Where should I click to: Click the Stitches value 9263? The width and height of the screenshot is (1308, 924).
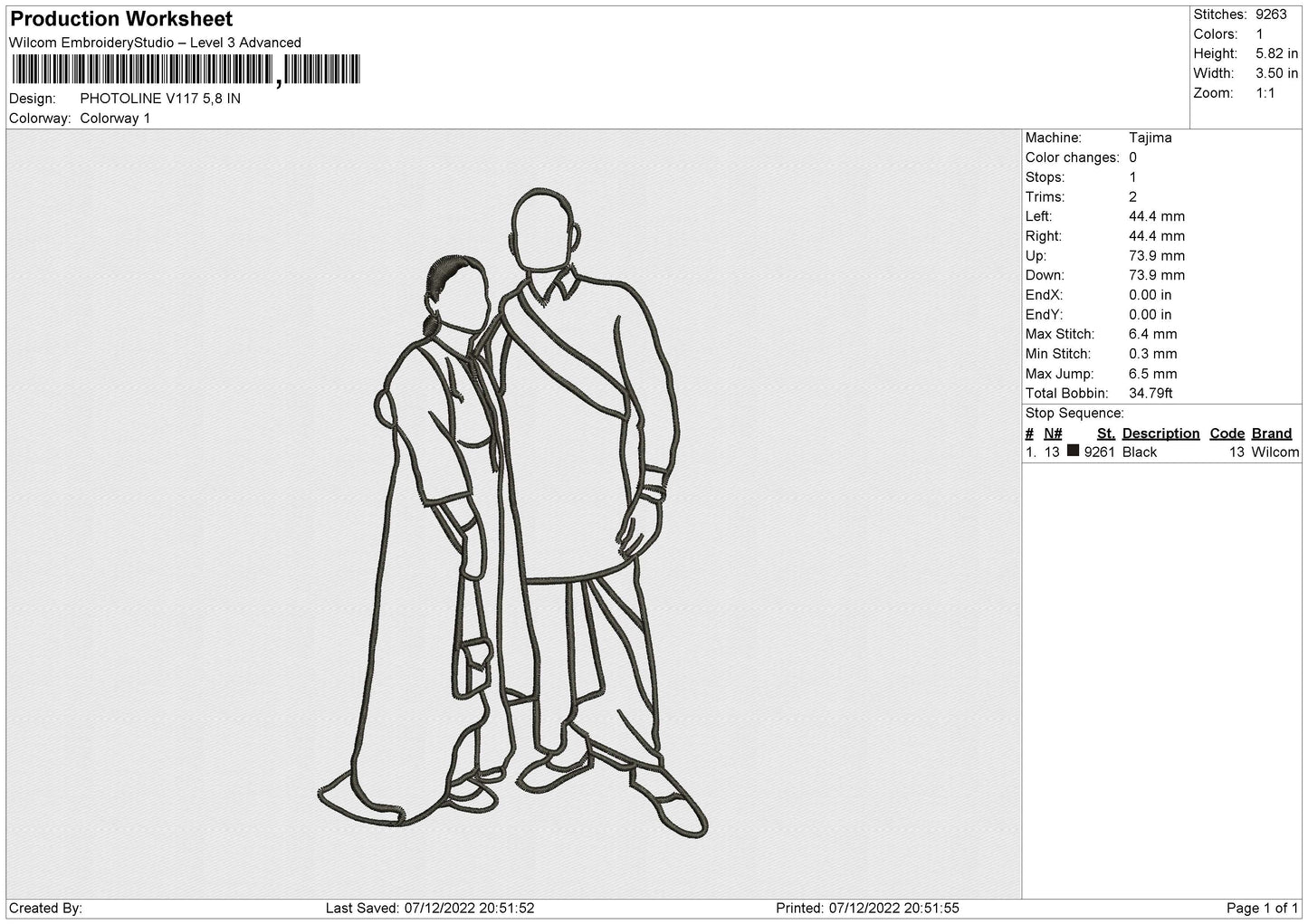pyautogui.click(x=1271, y=14)
